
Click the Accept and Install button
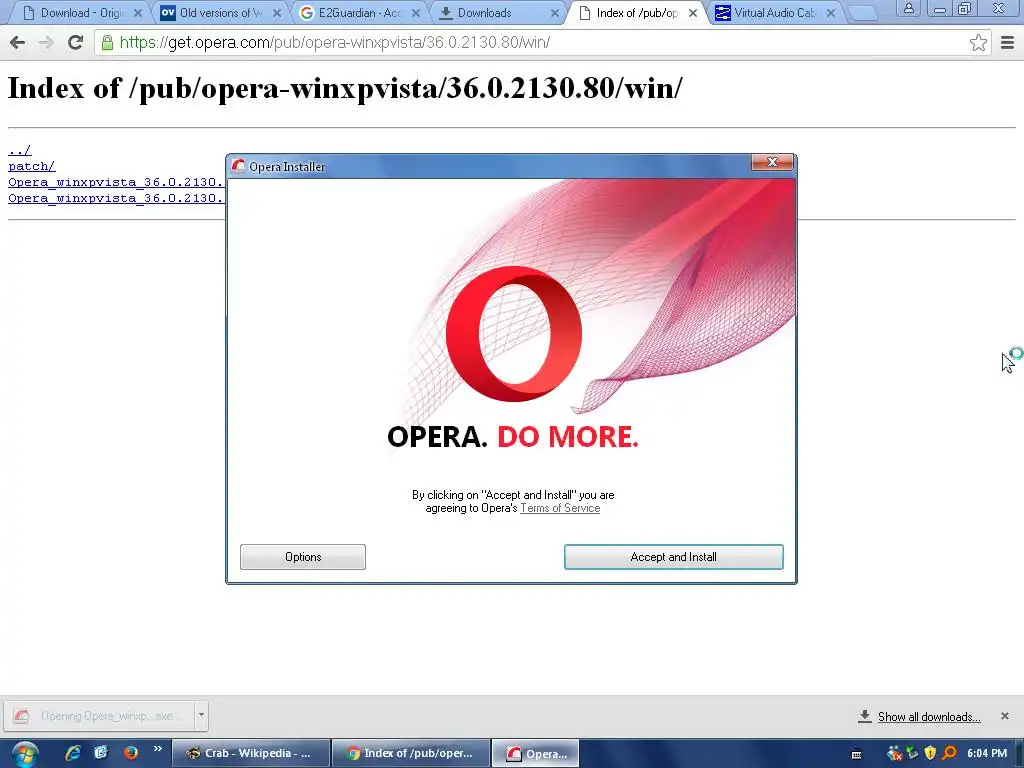(x=673, y=557)
